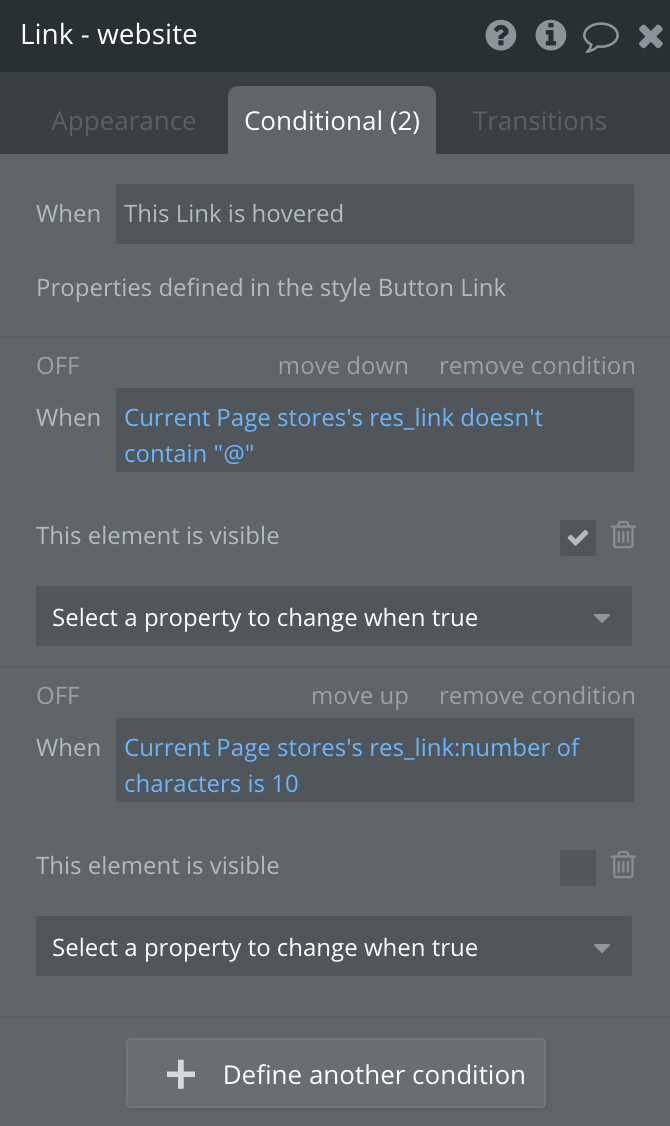Check second condition's element visible checkbox
670x1126 pixels.
(578, 867)
